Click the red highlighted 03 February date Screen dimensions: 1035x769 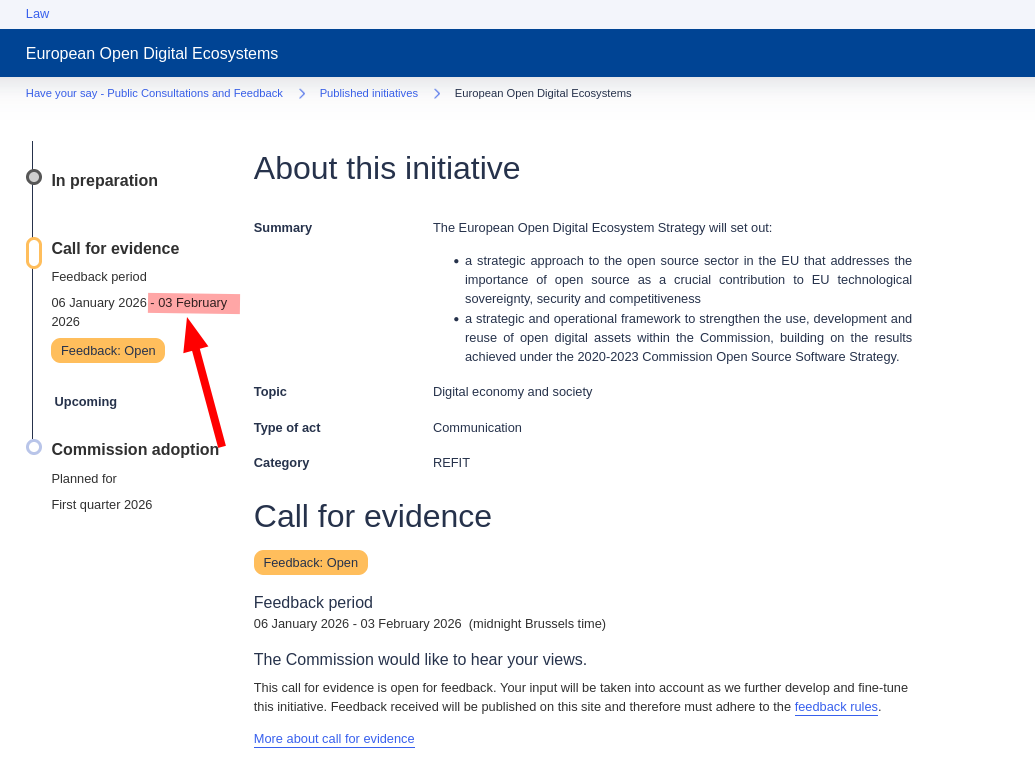click(193, 303)
